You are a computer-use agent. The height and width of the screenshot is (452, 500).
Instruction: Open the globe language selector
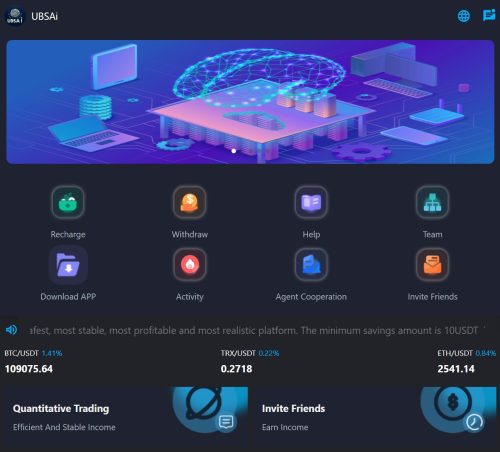pyautogui.click(x=464, y=16)
